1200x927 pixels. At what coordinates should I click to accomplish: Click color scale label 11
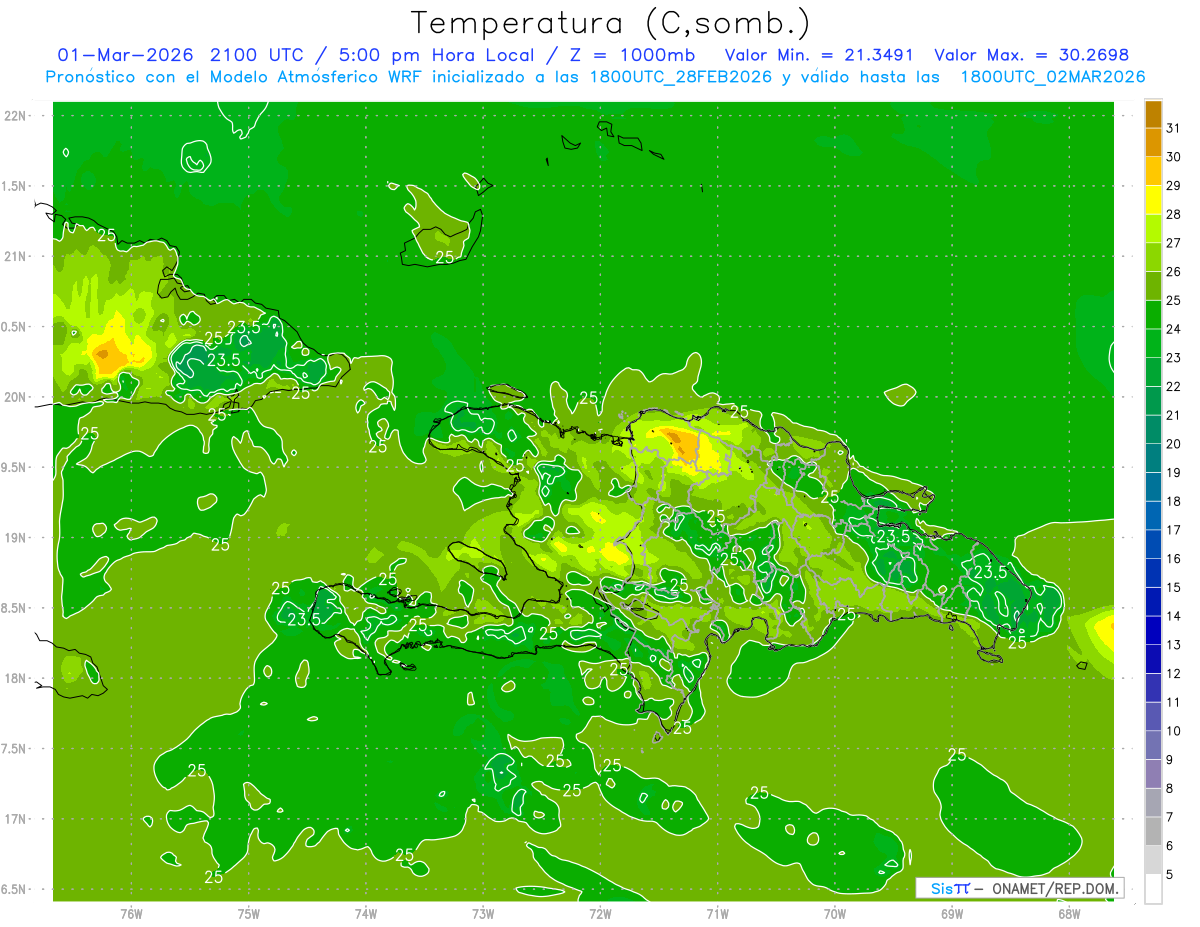coord(1173,702)
